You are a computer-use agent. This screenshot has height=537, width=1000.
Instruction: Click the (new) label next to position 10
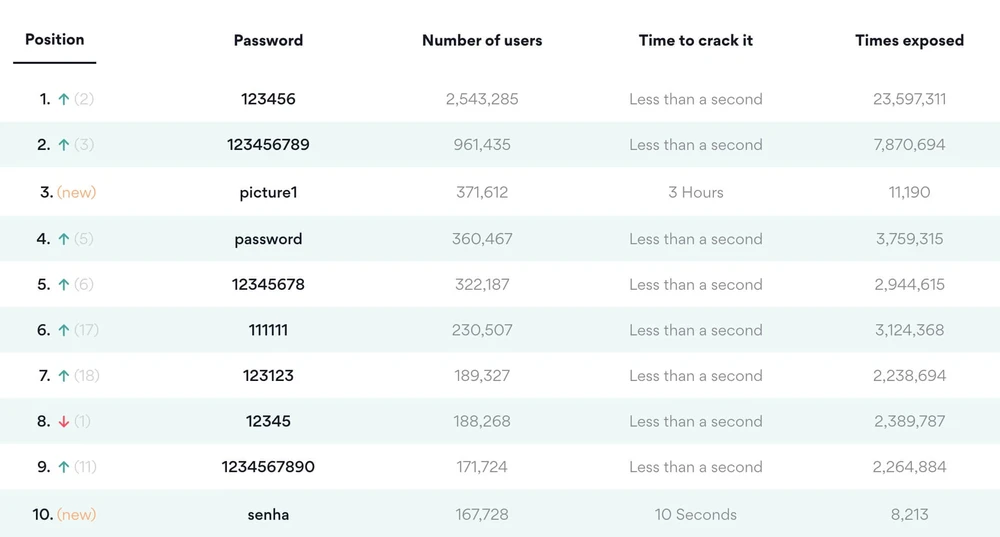pos(77,514)
